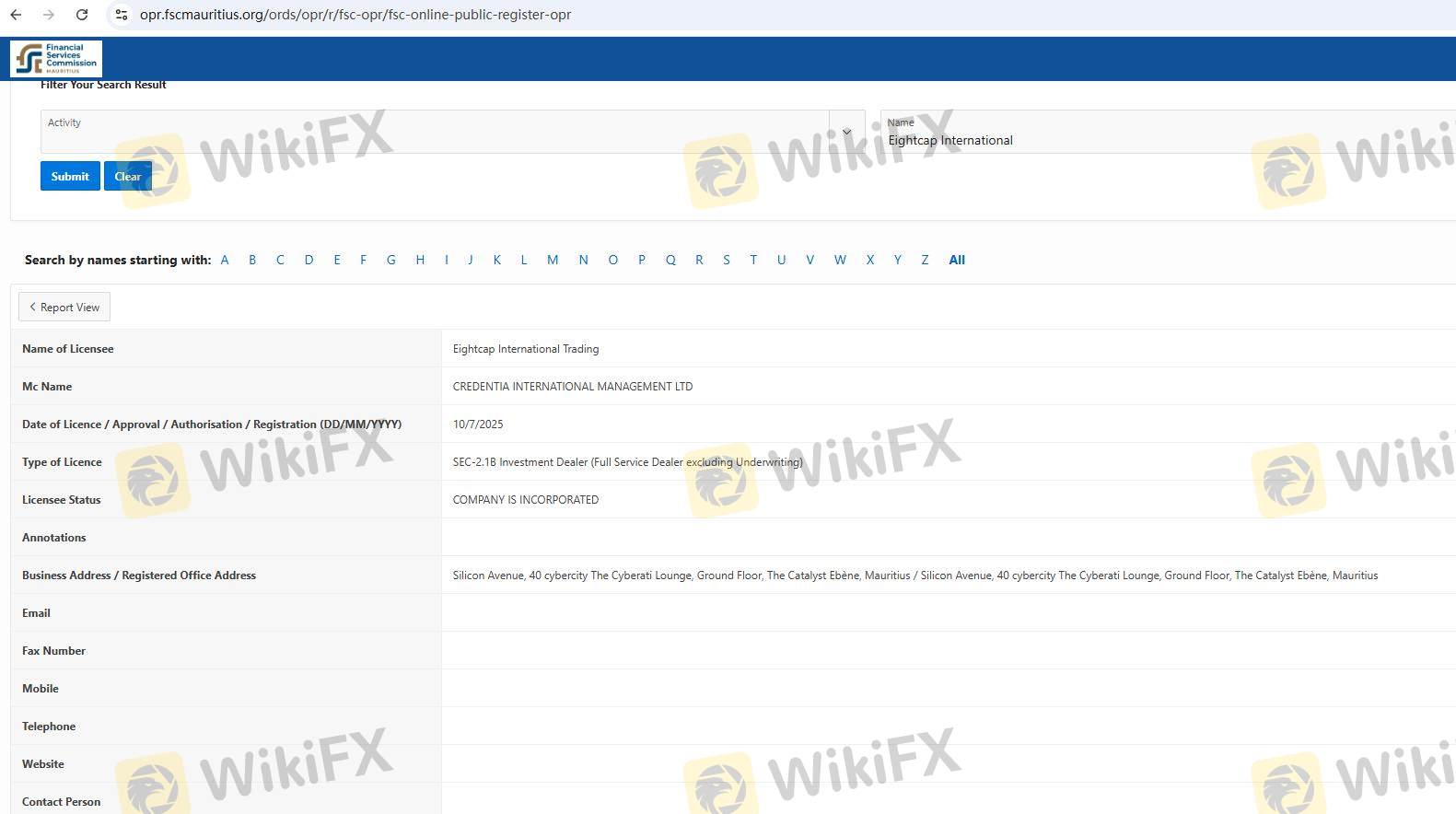The height and width of the screenshot is (814, 1456).
Task: Clear the search filters
Action: tap(128, 176)
